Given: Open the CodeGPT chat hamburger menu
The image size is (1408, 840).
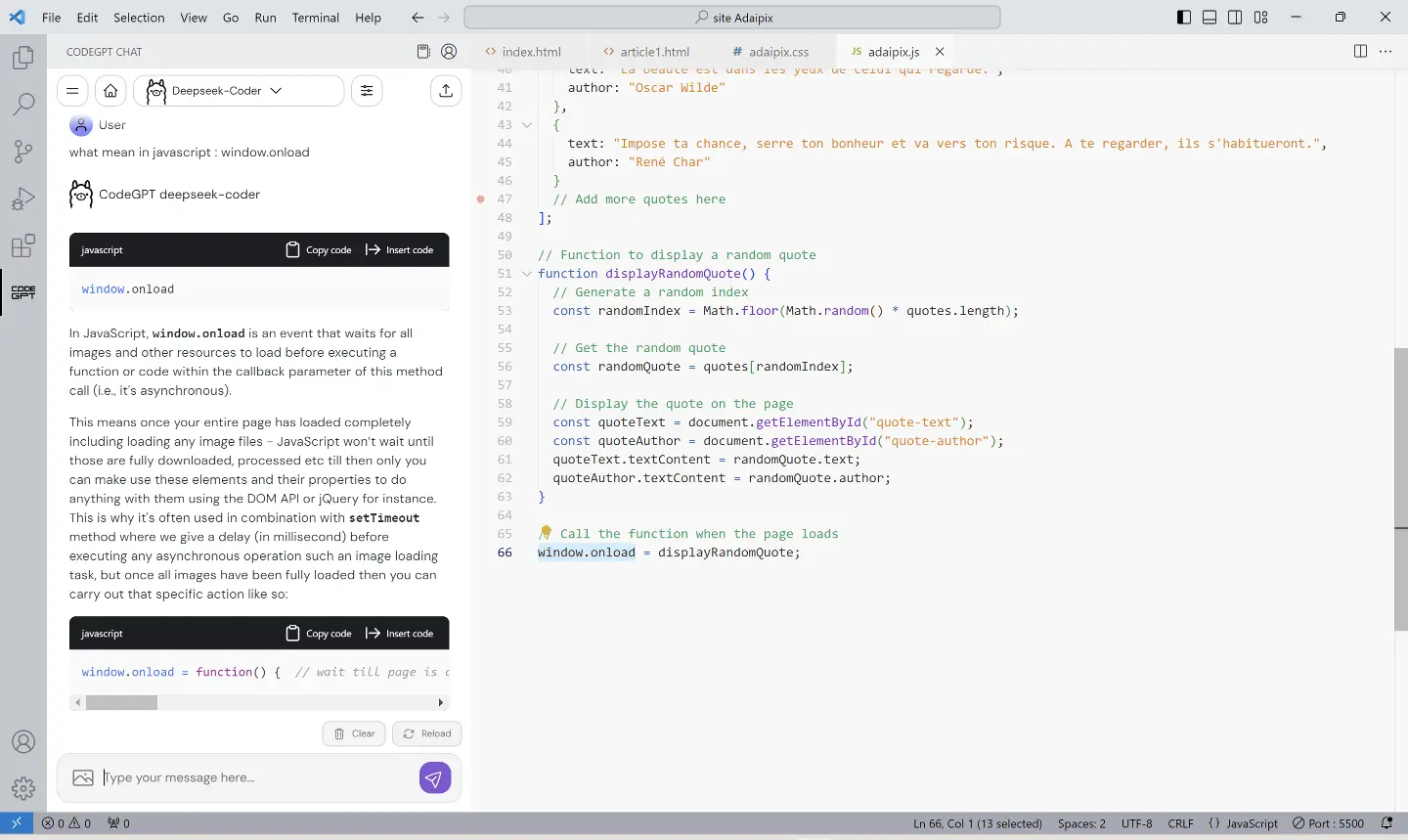Looking at the screenshot, I should pos(72,91).
